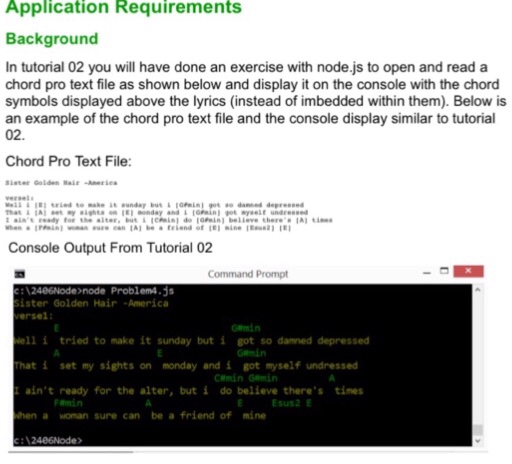Close the Command Prompt window
Screen dimensions: 512x464
click(468, 271)
